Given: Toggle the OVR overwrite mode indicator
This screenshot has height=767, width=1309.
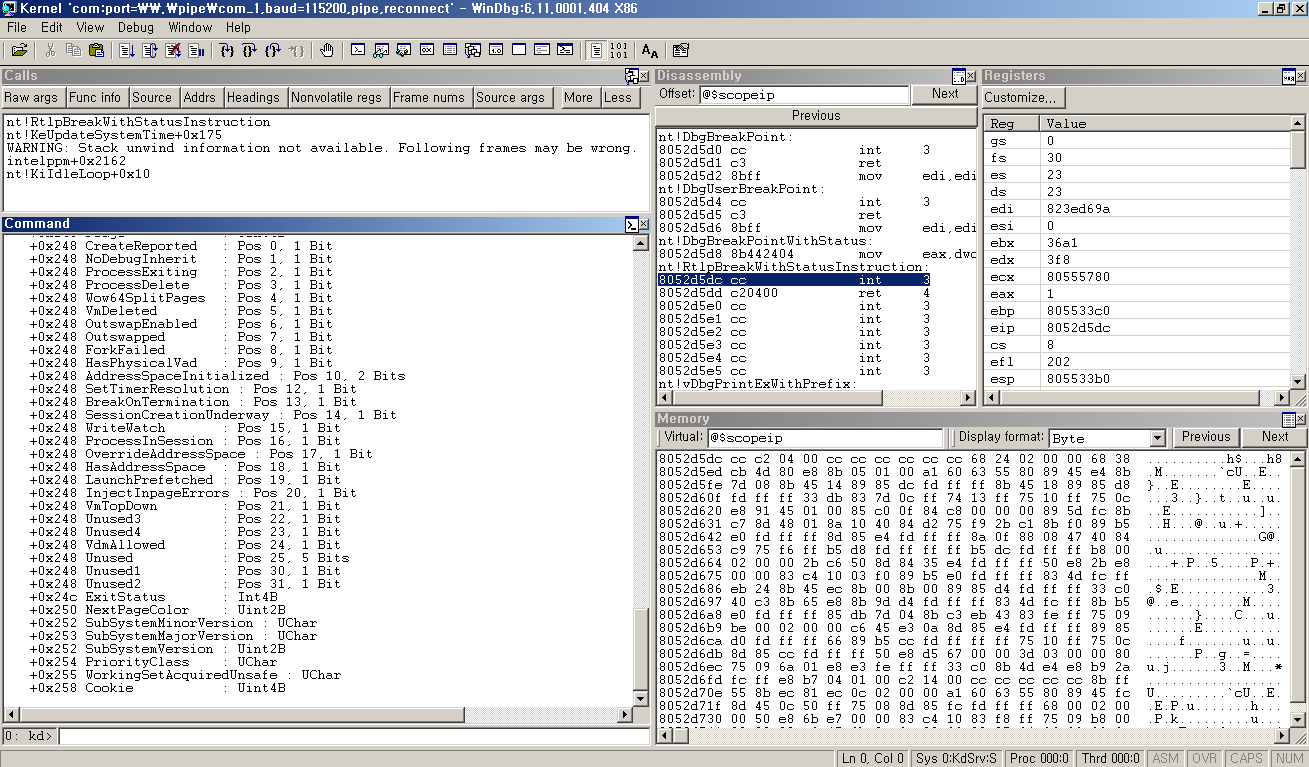Looking at the screenshot, I should 1204,758.
